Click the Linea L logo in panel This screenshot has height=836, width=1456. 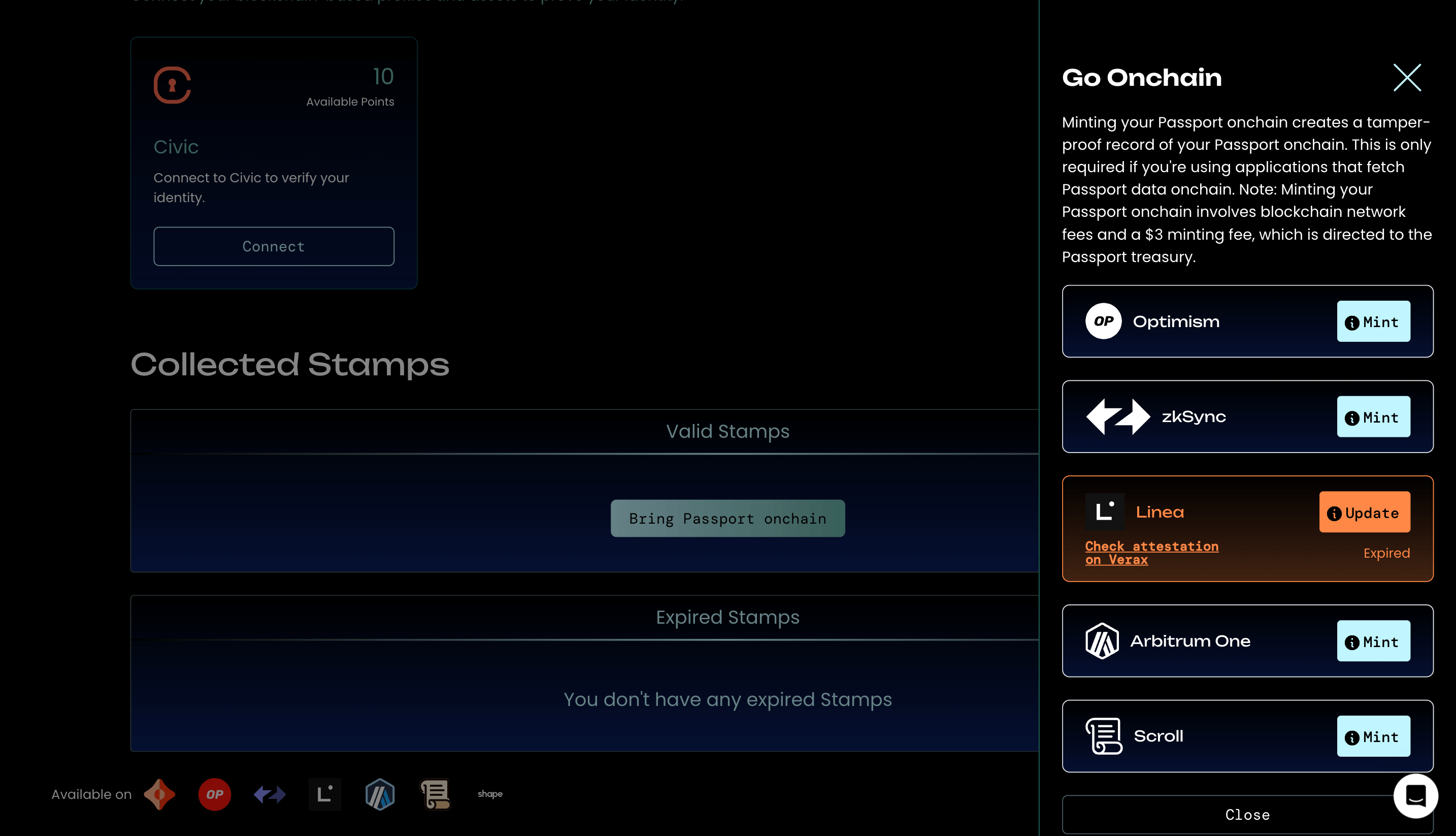coord(1104,511)
